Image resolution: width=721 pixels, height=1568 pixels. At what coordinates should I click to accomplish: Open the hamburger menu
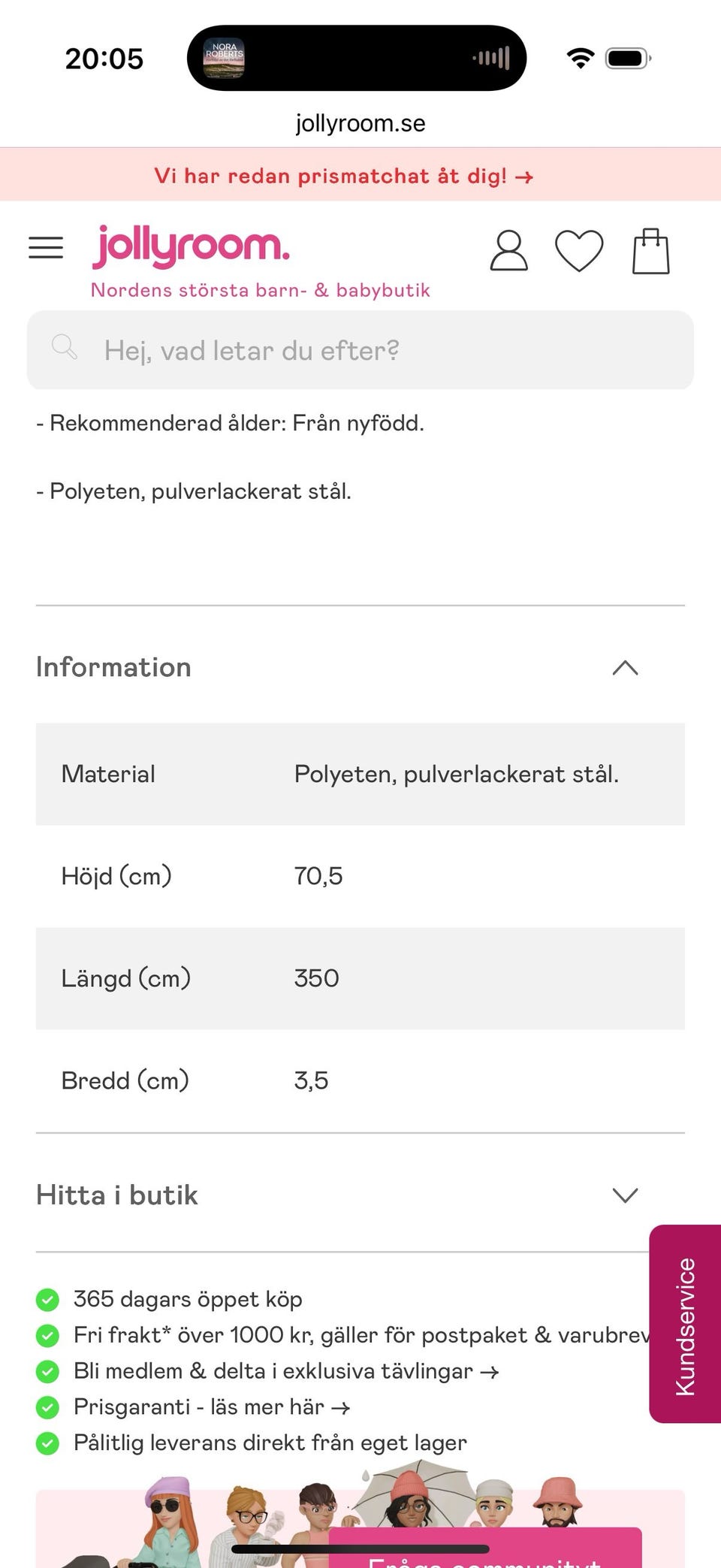[x=46, y=248]
